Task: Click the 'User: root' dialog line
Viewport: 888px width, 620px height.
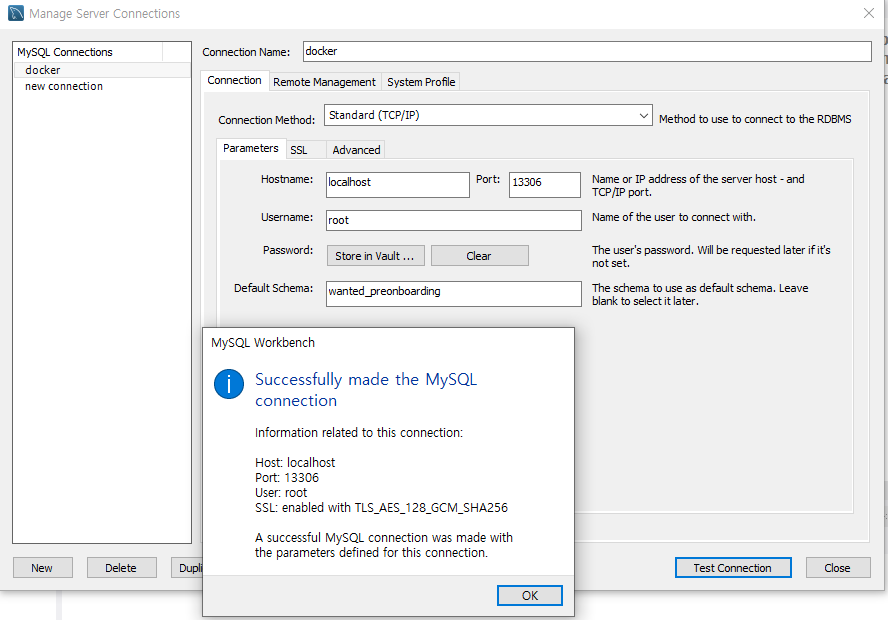Action: [x=281, y=493]
